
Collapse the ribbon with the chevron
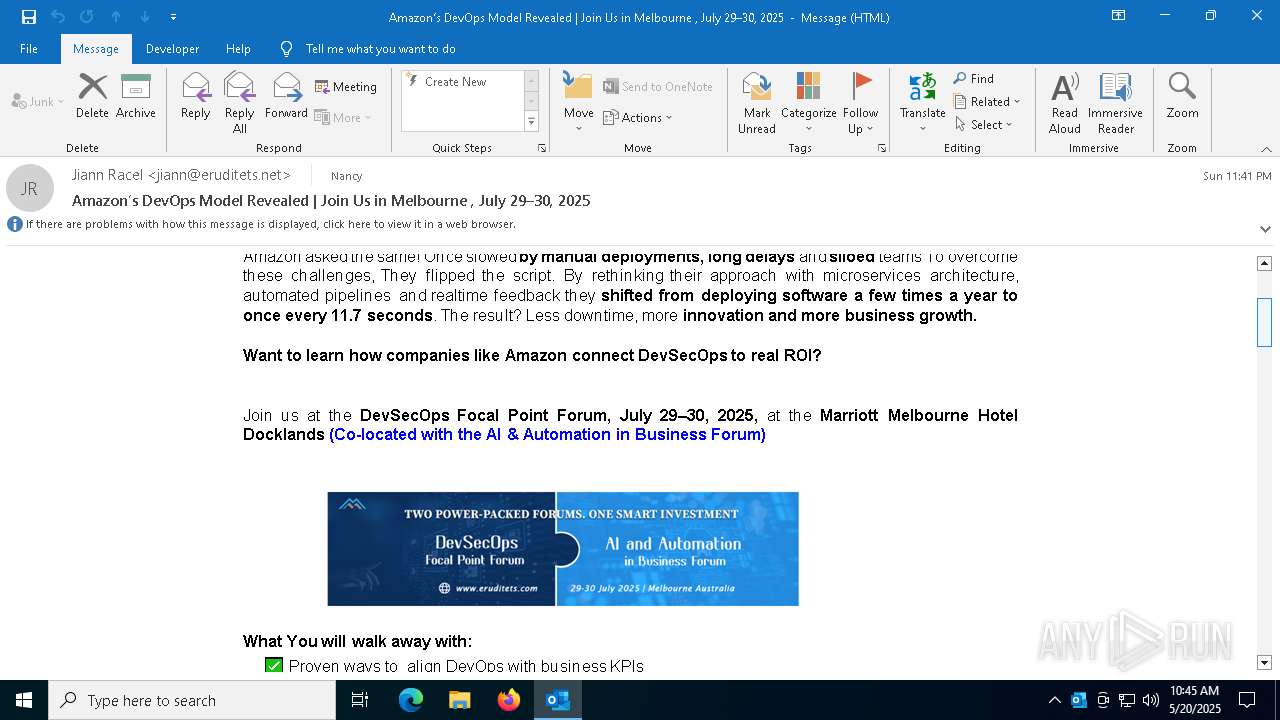pos(1266,149)
